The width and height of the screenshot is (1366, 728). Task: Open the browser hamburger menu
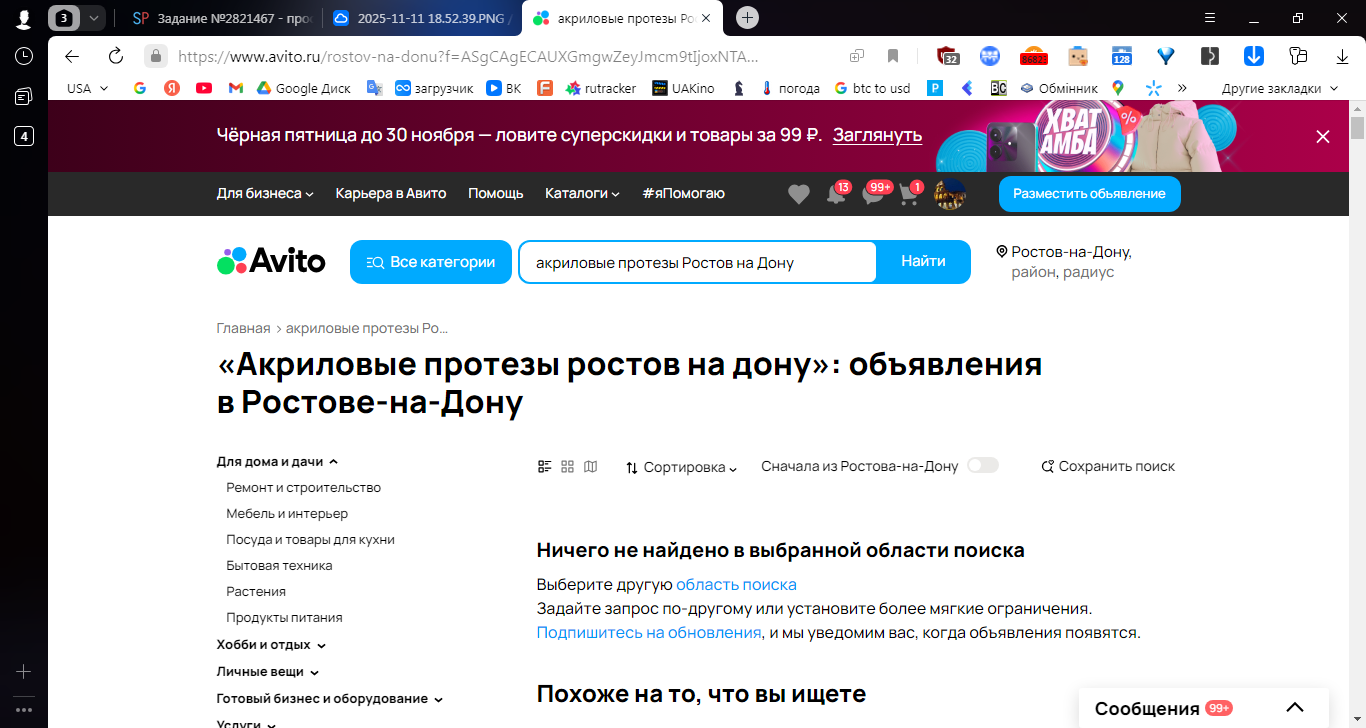click(1210, 17)
